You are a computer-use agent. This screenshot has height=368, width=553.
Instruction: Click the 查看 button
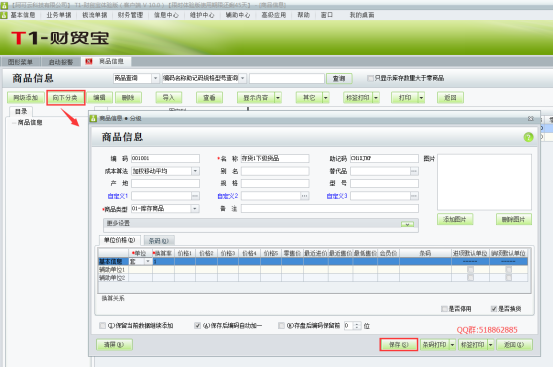tap(209, 98)
